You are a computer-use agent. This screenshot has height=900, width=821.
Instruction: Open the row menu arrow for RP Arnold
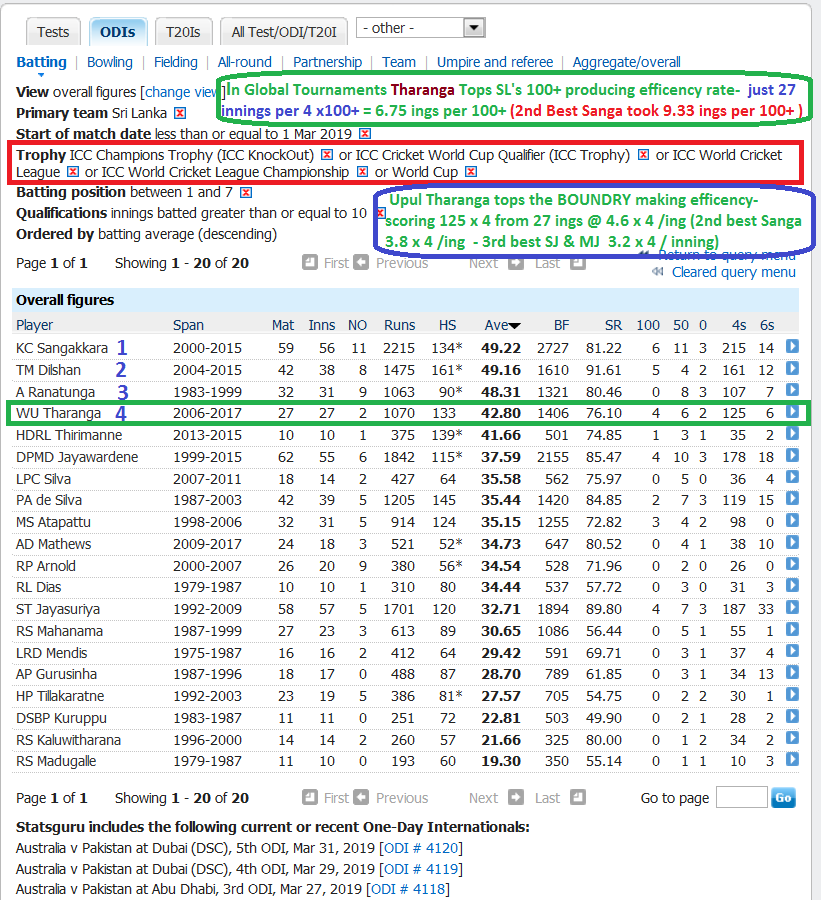(792, 564)
